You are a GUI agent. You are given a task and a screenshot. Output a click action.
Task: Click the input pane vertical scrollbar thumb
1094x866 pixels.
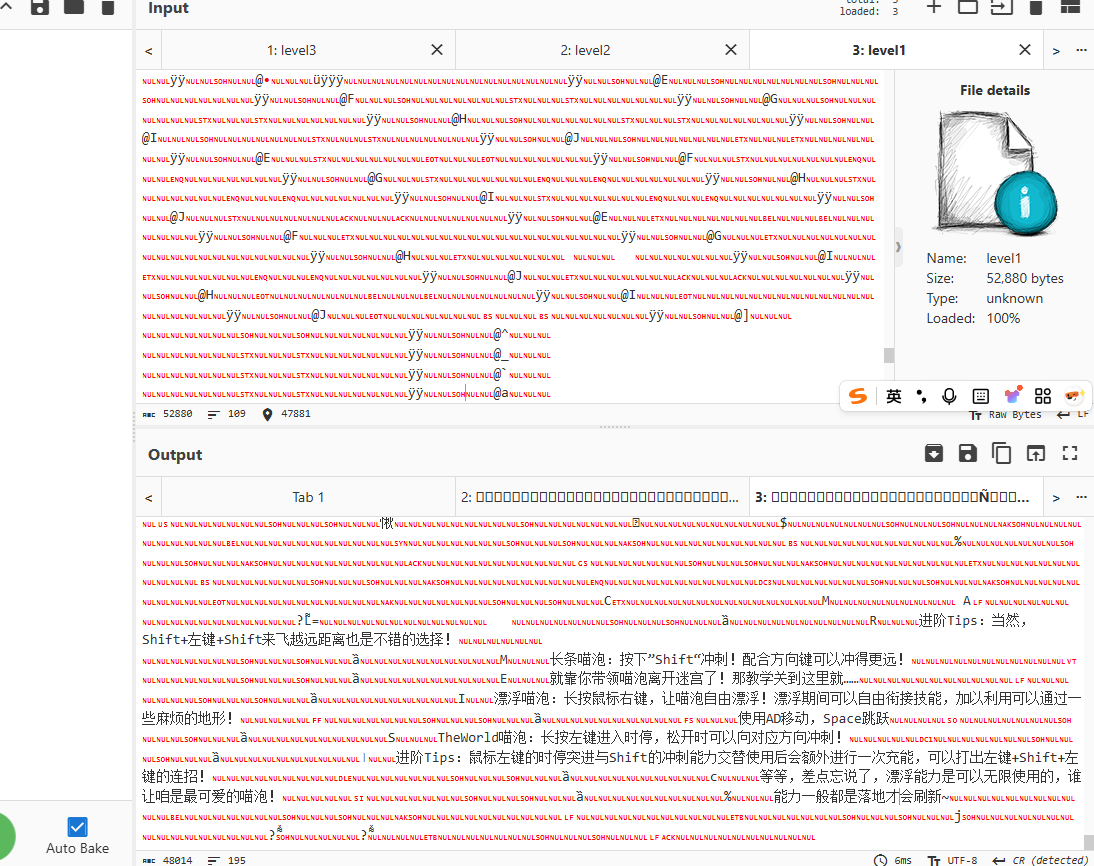[x=888, y=355]
